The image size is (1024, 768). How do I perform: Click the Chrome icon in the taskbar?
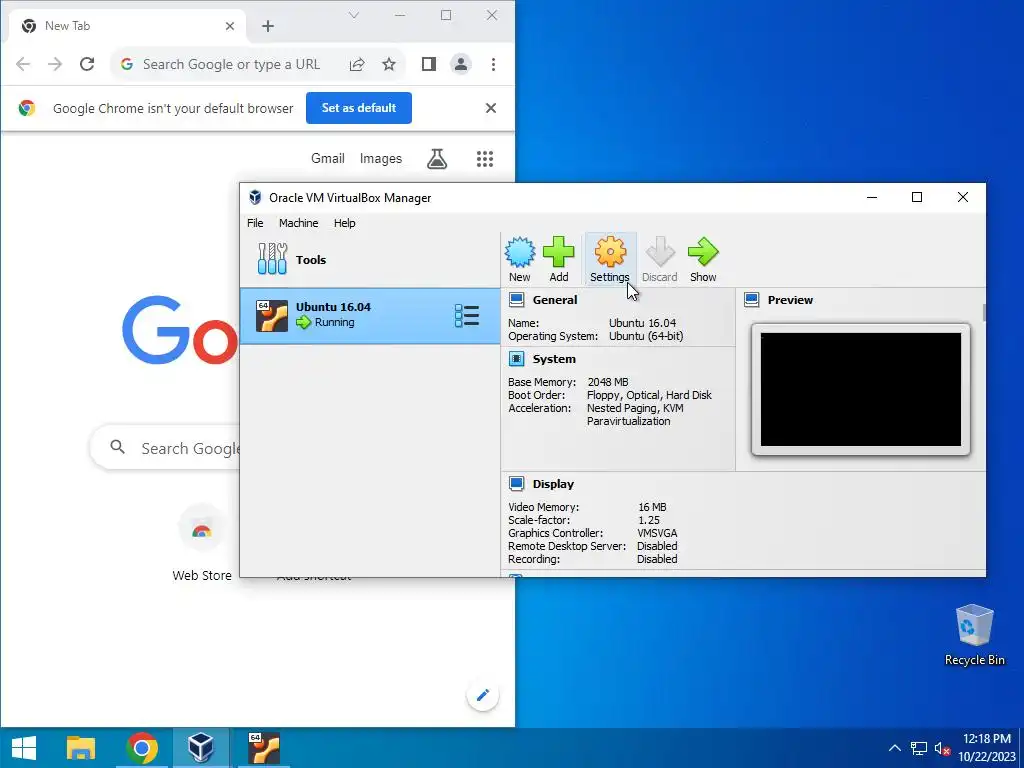(x=142, y=748)
